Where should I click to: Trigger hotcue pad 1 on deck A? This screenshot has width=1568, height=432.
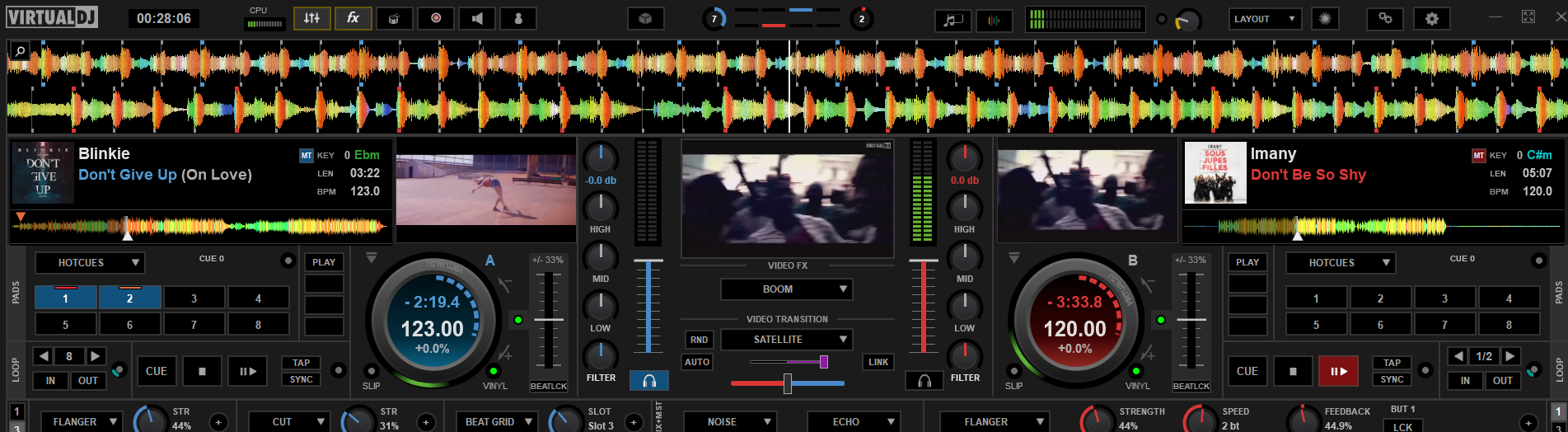click(x=65, y=298)
